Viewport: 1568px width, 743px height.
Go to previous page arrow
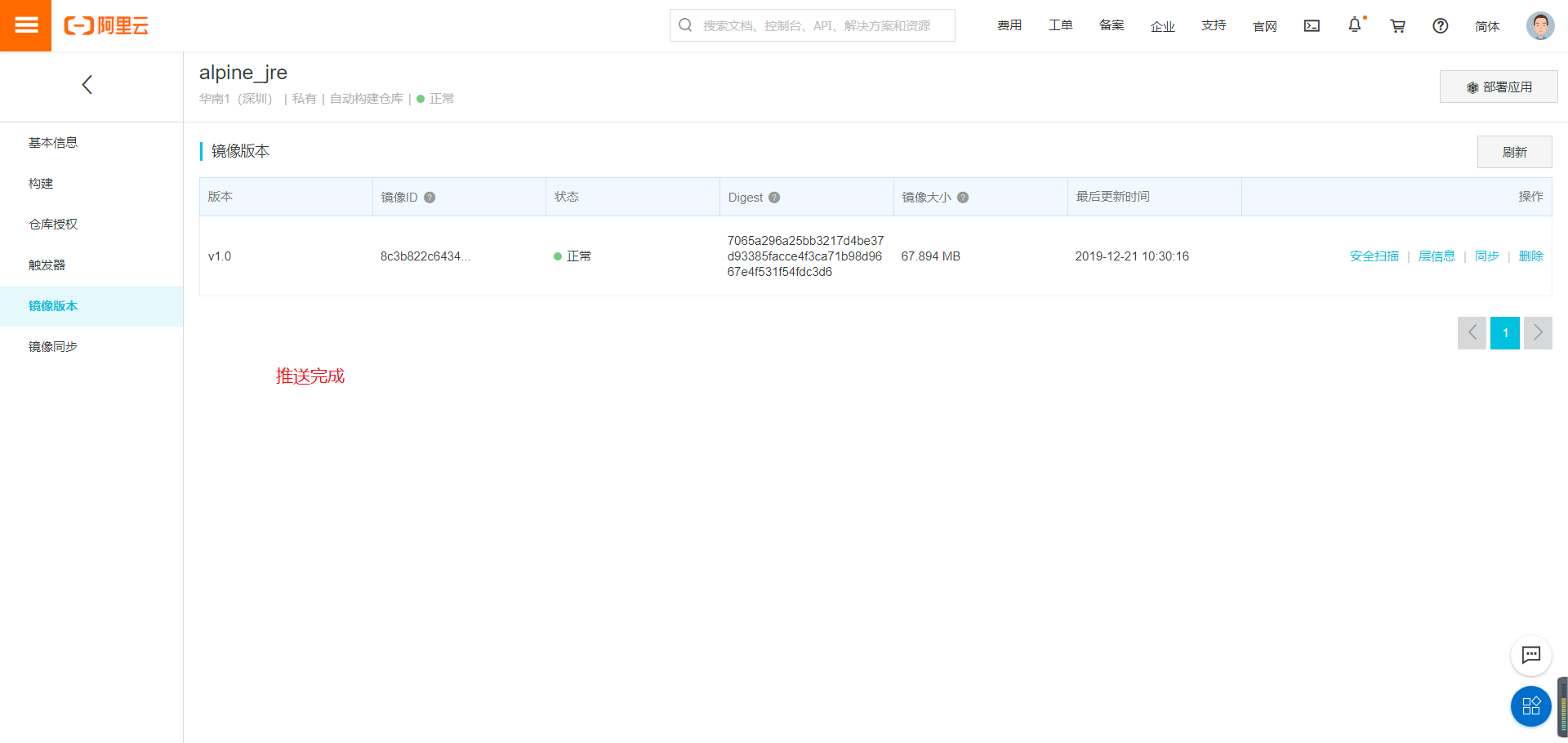1472,333
